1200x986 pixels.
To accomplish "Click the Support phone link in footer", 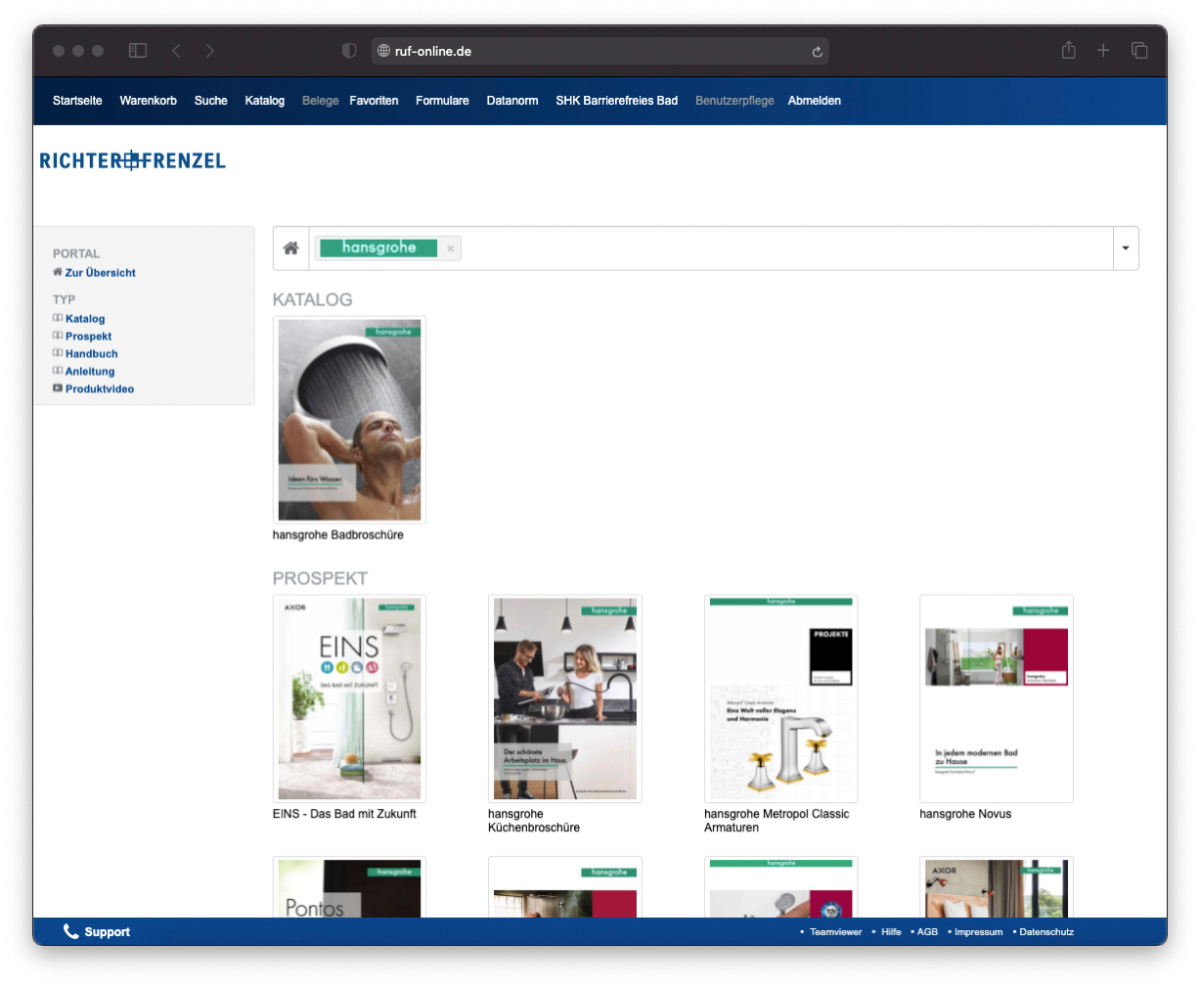I will 97,932.
